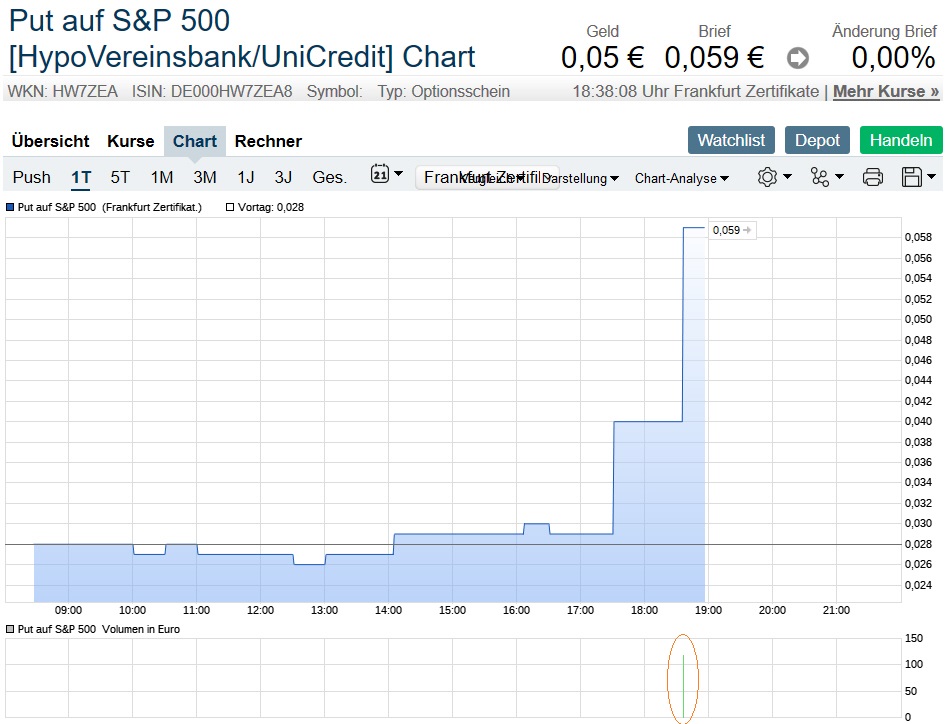Image resolution: width=951 pixels, height=724 pixels.
Task: Expand arrow next to settings gear
Action: pos(787,176)
